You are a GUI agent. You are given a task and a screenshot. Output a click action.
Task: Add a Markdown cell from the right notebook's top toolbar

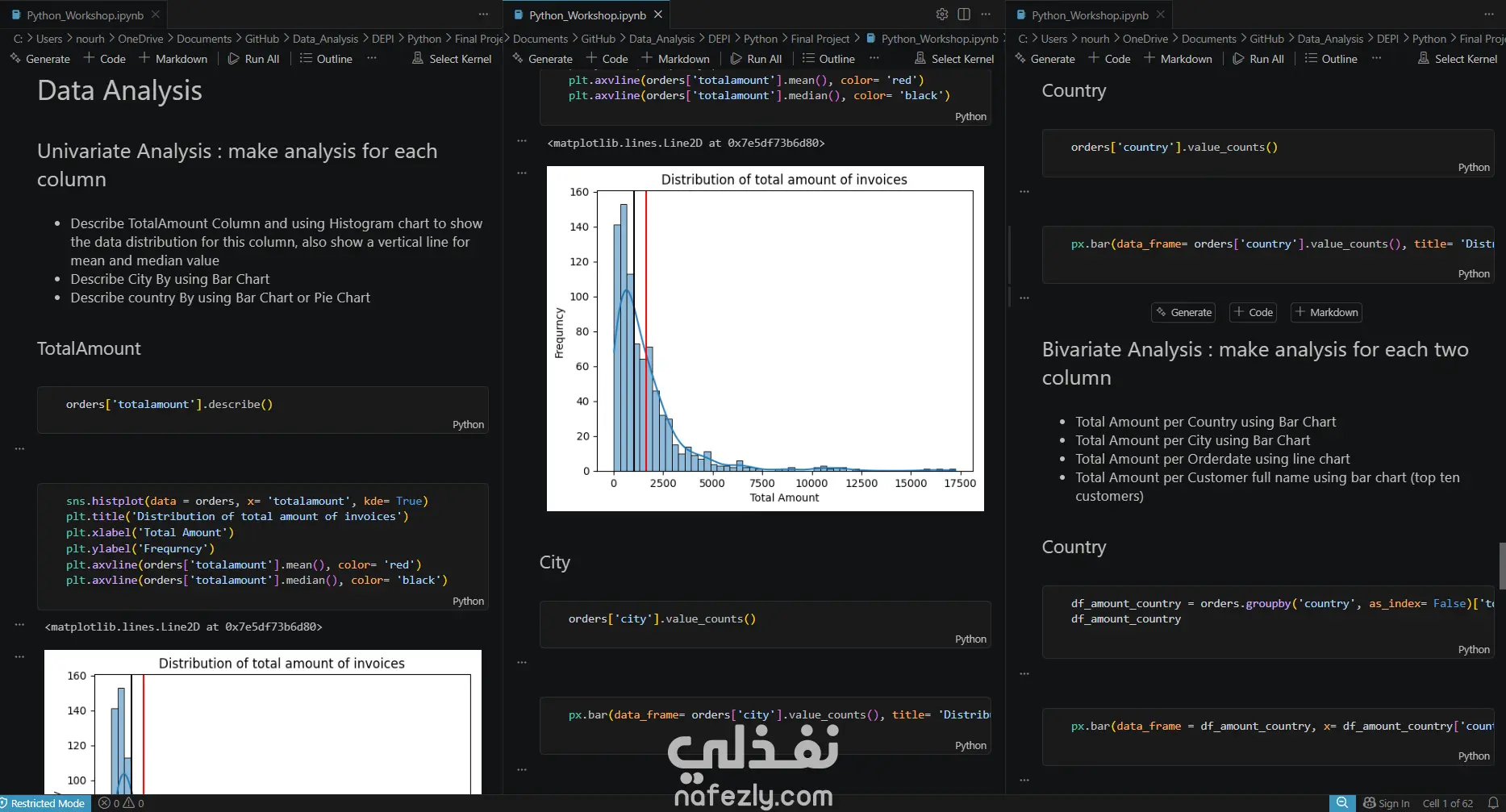coord(1178,59)
